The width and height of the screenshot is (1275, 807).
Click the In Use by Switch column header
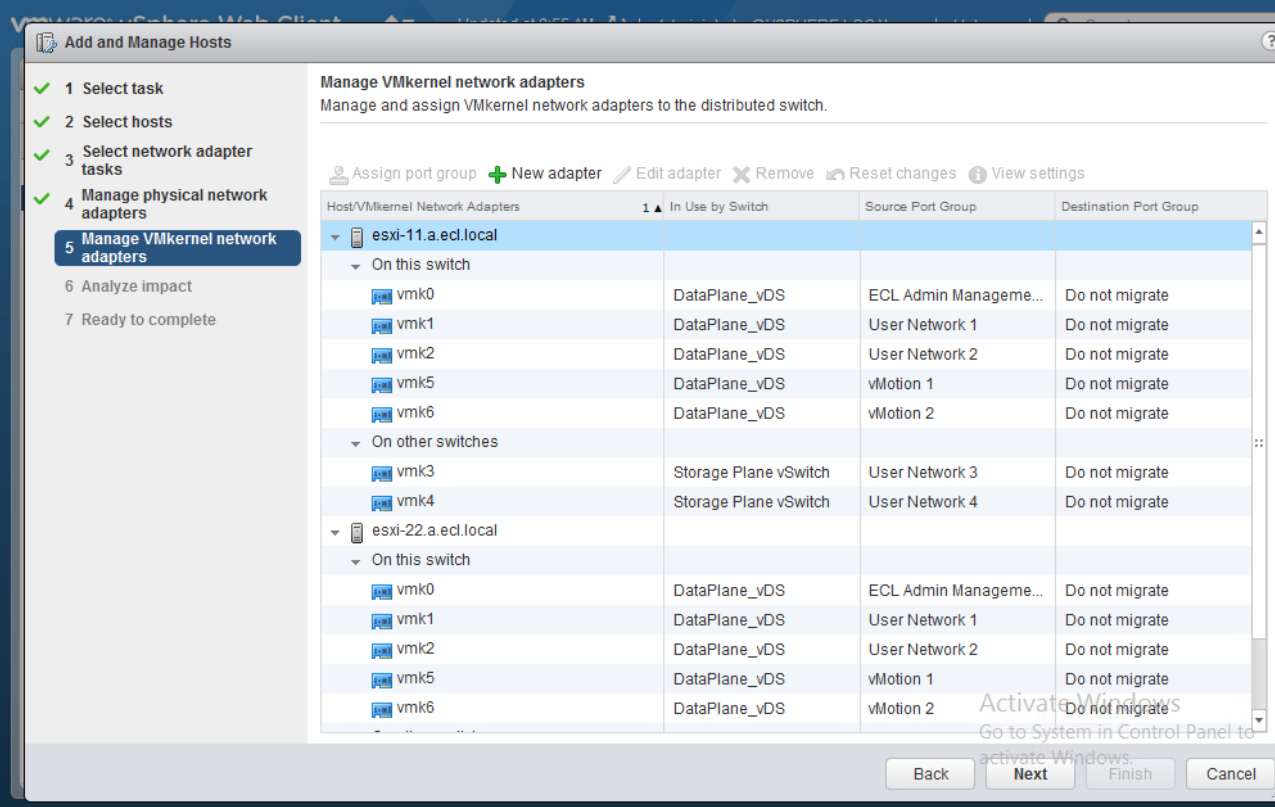click(x=762, y=206)
